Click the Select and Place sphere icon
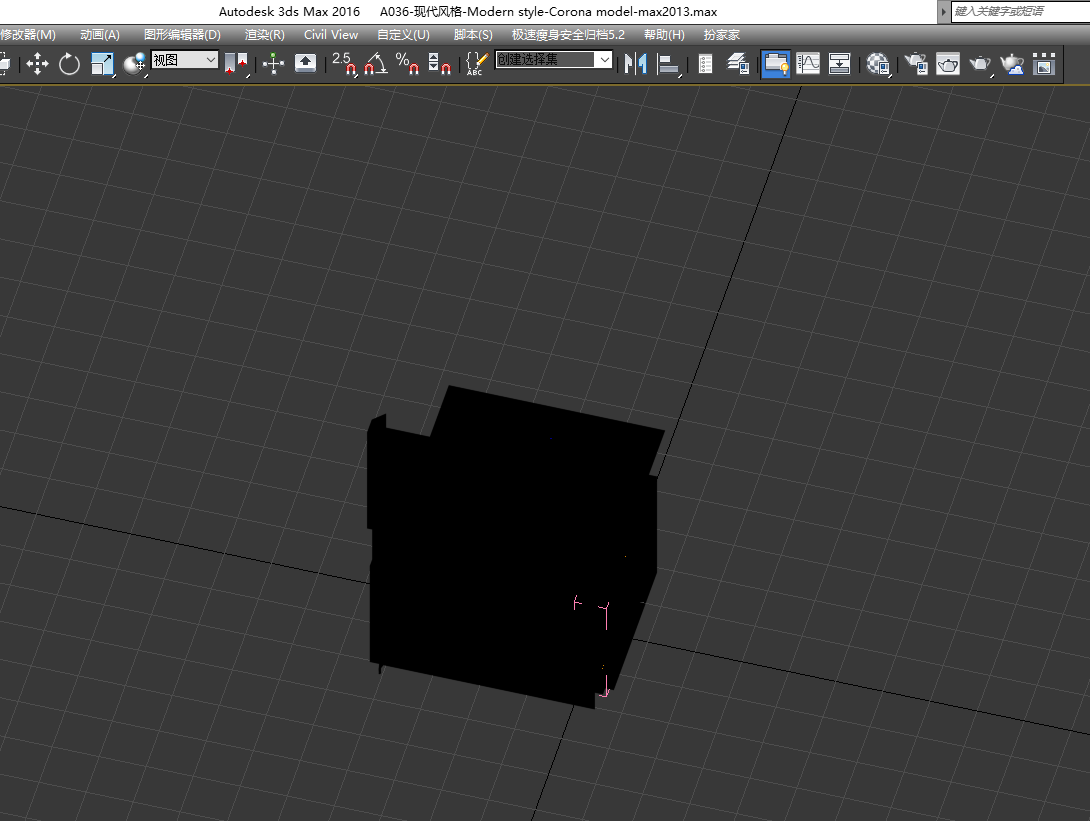Image resolution: width=1090 pixels, height=821 pixels. [134, 64]
